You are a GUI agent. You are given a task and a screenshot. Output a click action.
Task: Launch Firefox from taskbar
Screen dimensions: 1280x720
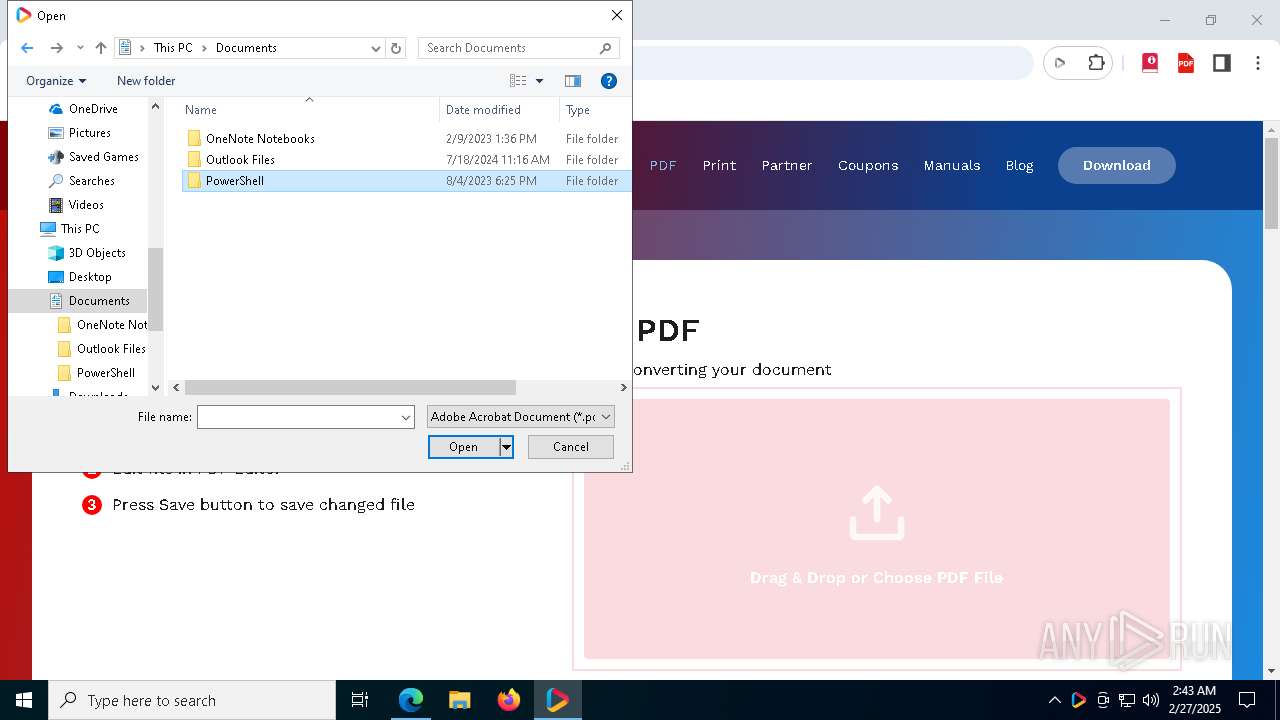coord(509,700)
